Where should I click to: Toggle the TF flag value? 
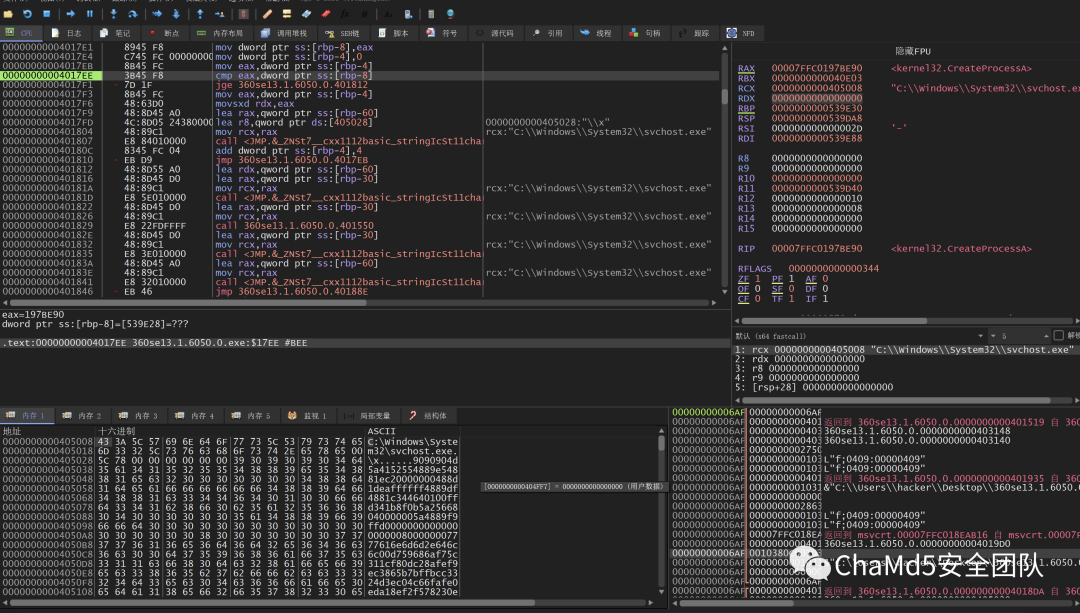(x=791, y=299)
